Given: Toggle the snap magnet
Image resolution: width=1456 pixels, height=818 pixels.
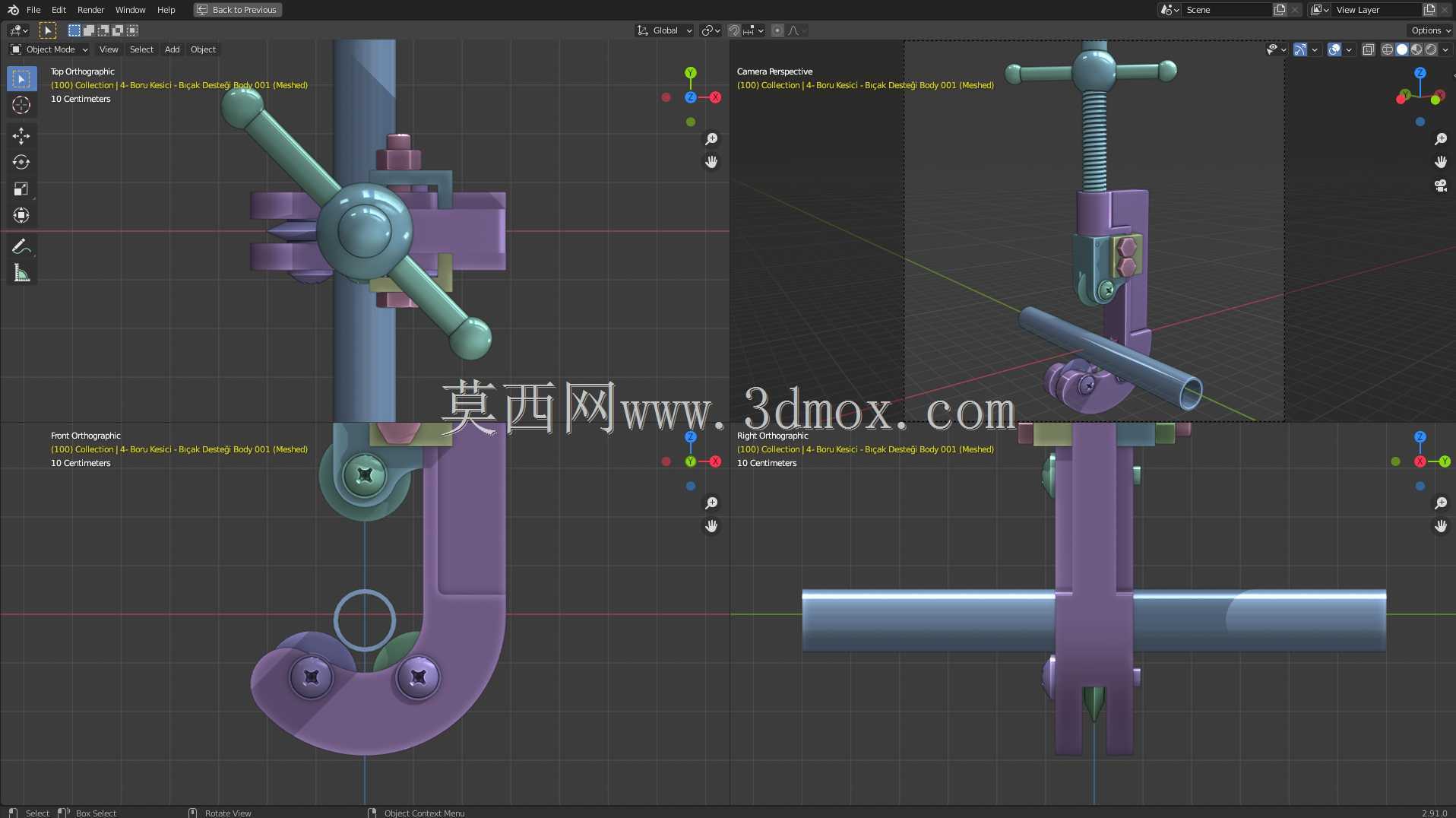Looking at the screenshot, I should click(734, 30).
